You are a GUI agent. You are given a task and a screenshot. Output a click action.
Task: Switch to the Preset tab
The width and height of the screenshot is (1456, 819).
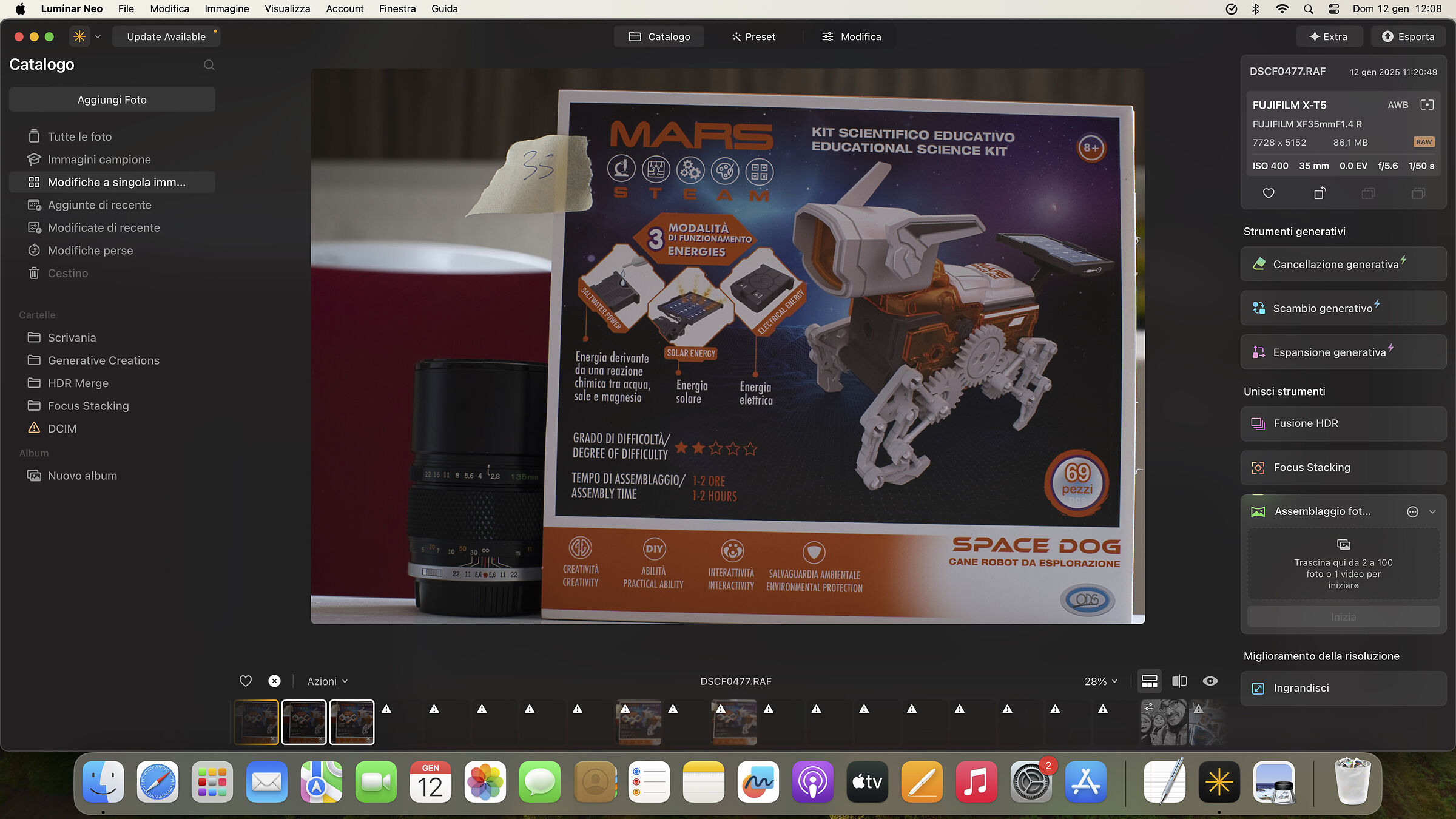[753, 36]
